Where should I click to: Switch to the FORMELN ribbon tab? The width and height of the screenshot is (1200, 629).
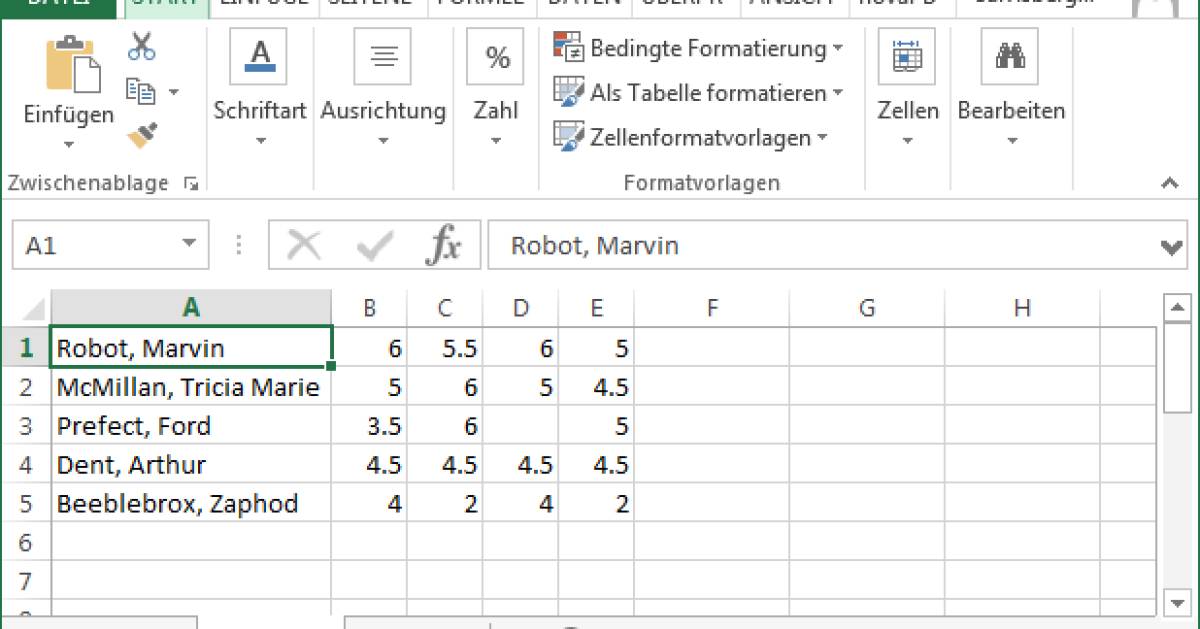[x=482, y=5]
